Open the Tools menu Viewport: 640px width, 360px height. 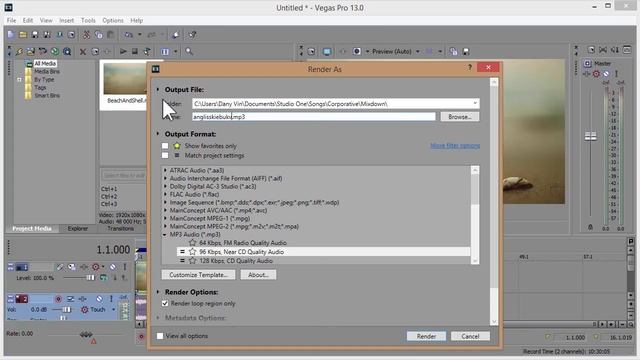tap(88, 20)
